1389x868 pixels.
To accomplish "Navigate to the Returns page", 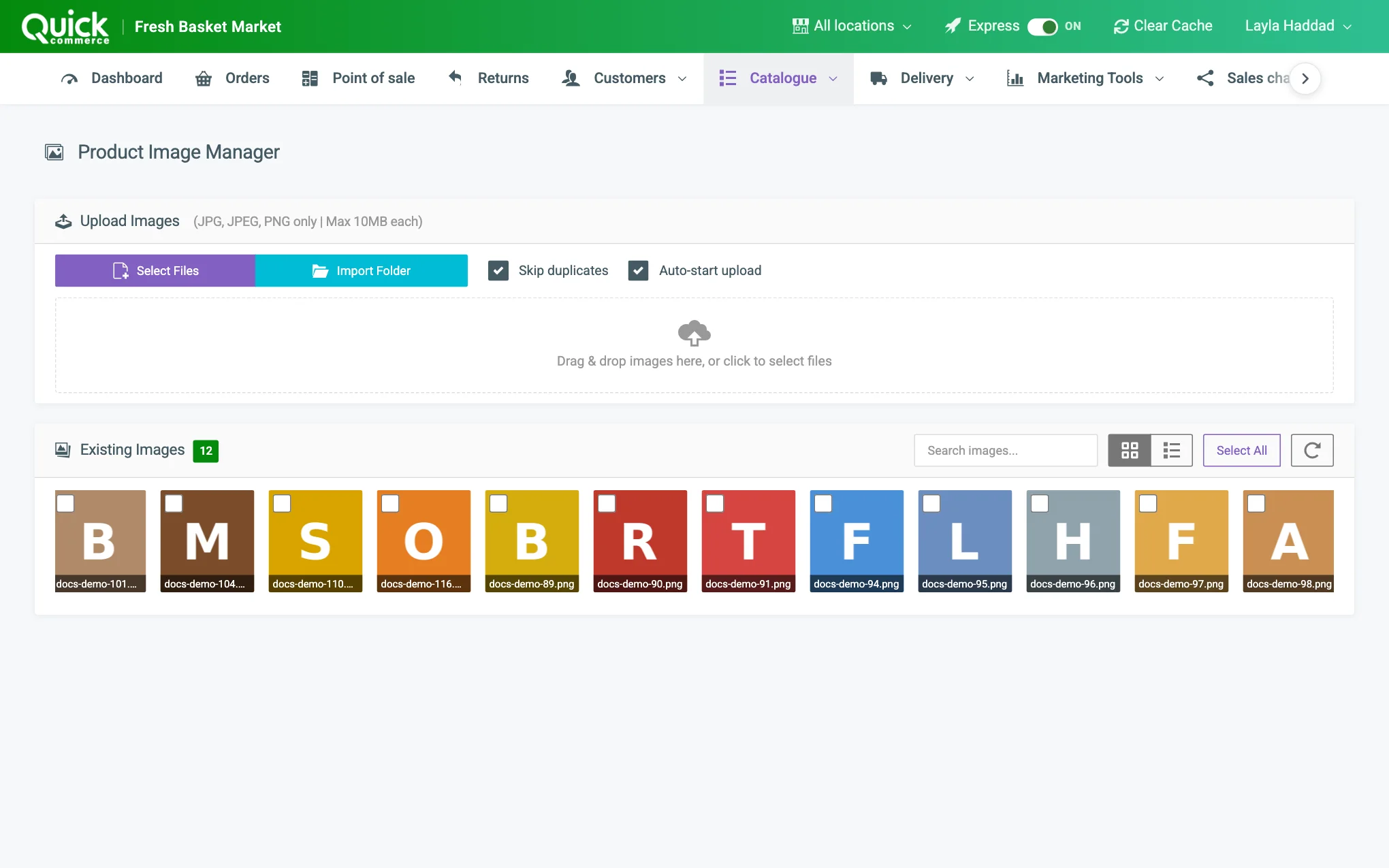I will [488, 78].
